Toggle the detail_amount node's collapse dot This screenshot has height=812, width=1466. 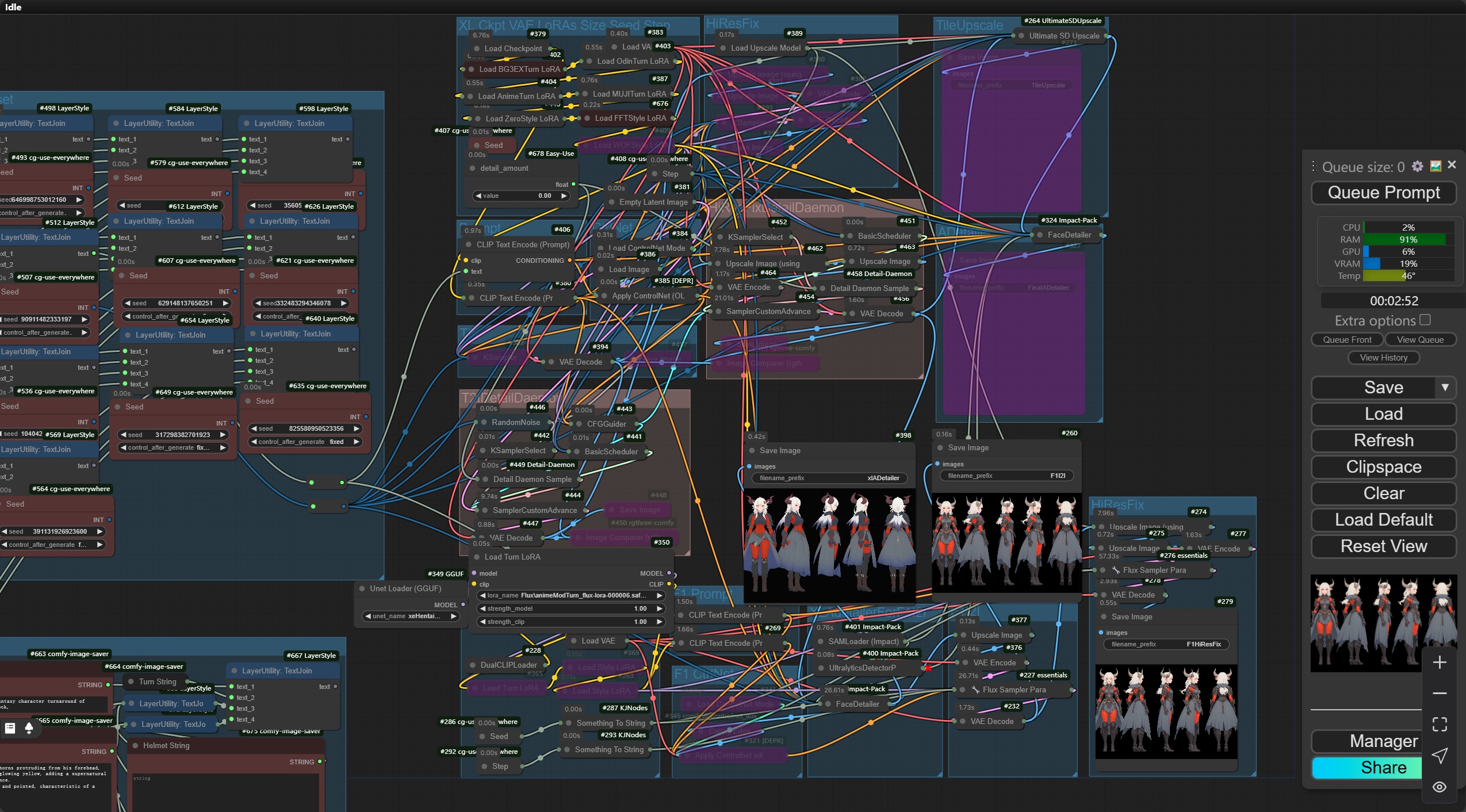473,168
